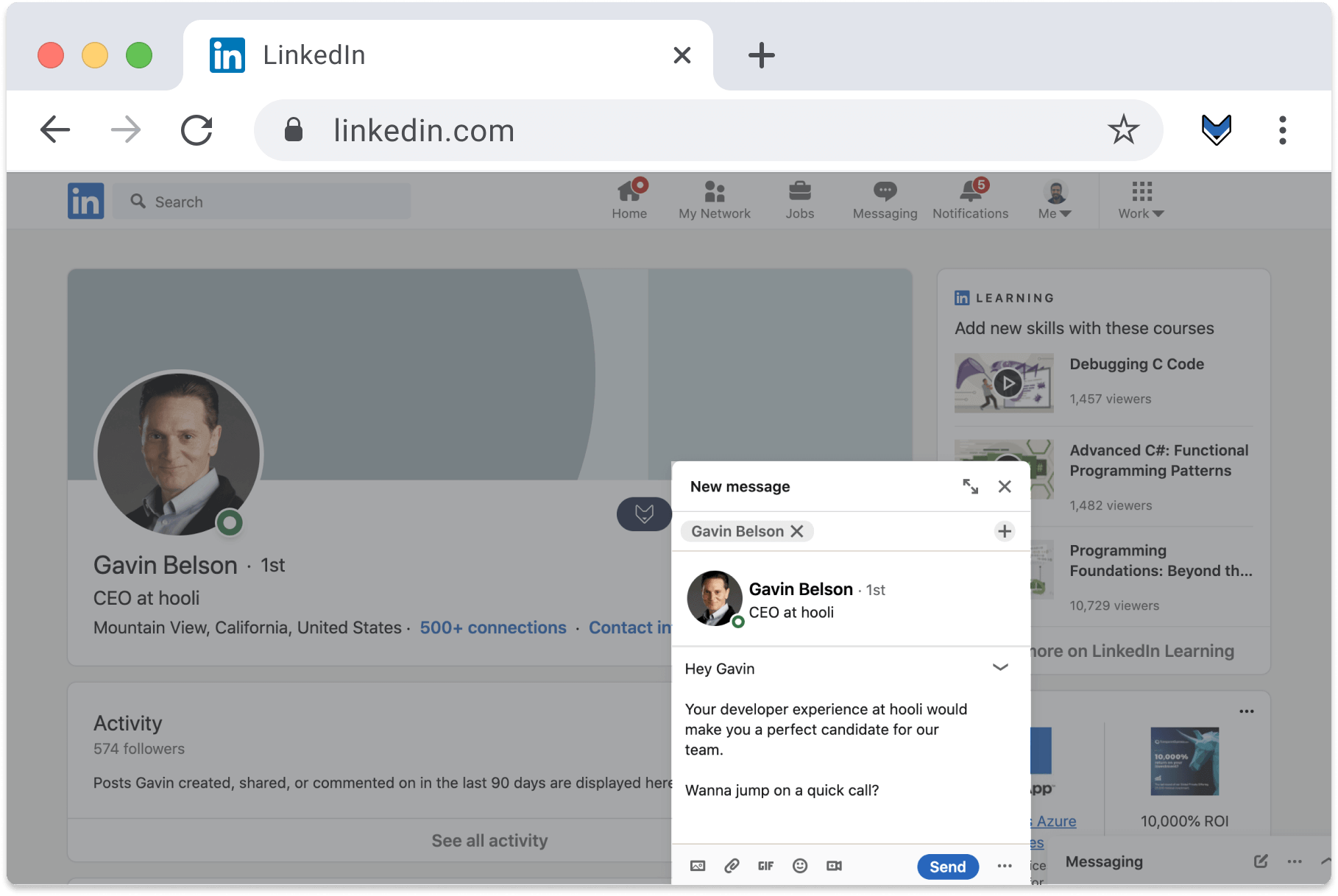Click the lock icon in the address bar
The image size is (1338, 896).
click(294, 129)
